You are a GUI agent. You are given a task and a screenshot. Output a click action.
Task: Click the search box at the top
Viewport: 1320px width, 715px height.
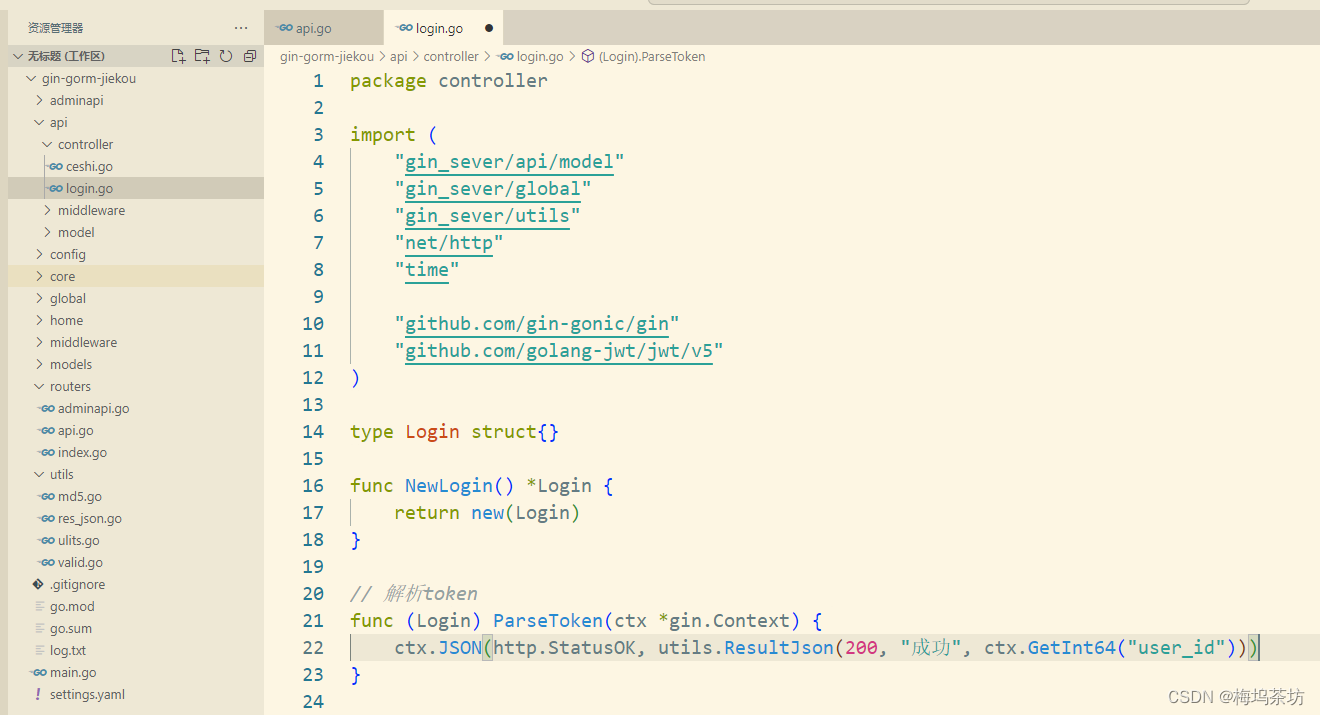[950, 4]
